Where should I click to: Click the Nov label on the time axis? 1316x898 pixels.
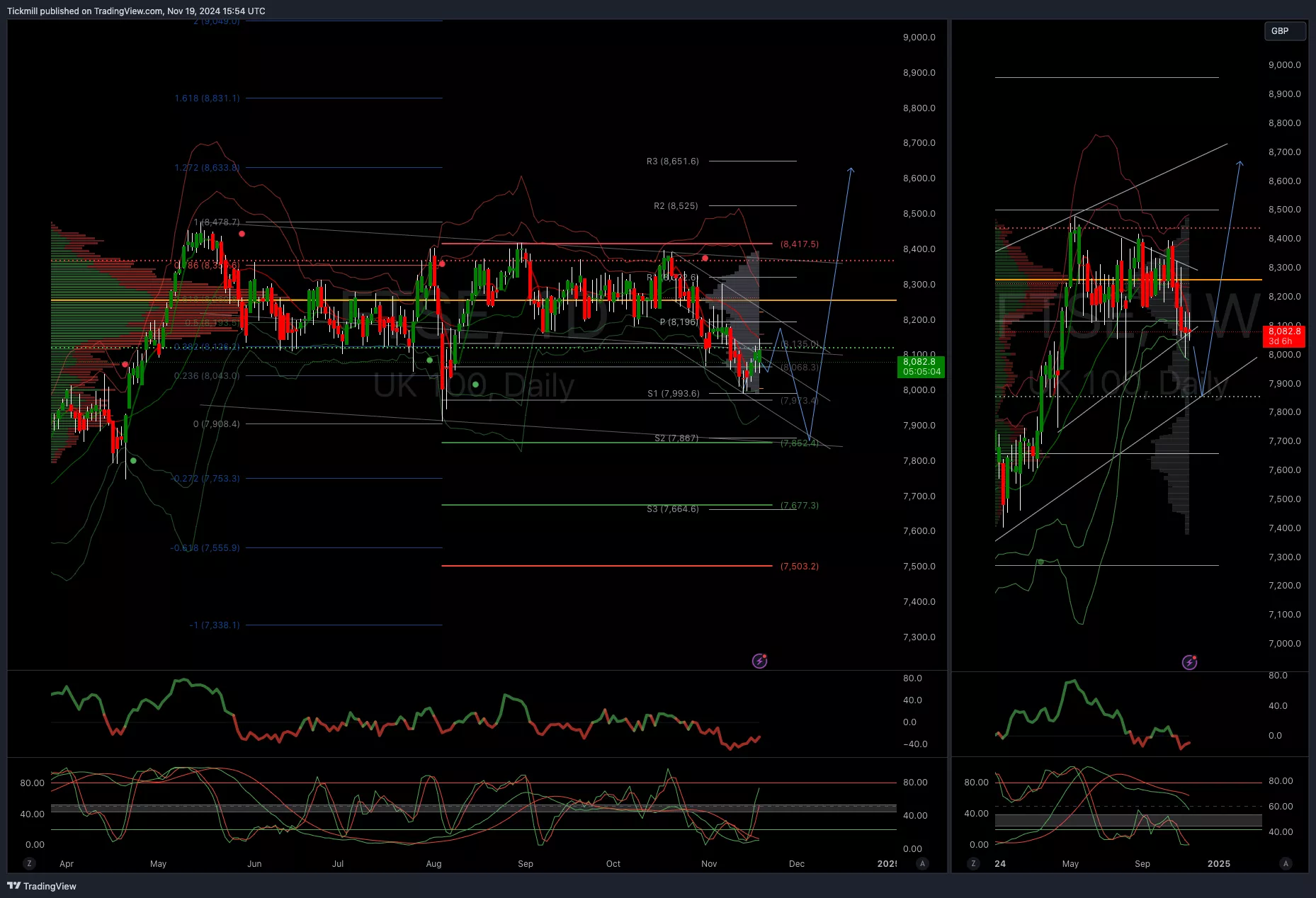pyautogui.click(x=709, y=863)
